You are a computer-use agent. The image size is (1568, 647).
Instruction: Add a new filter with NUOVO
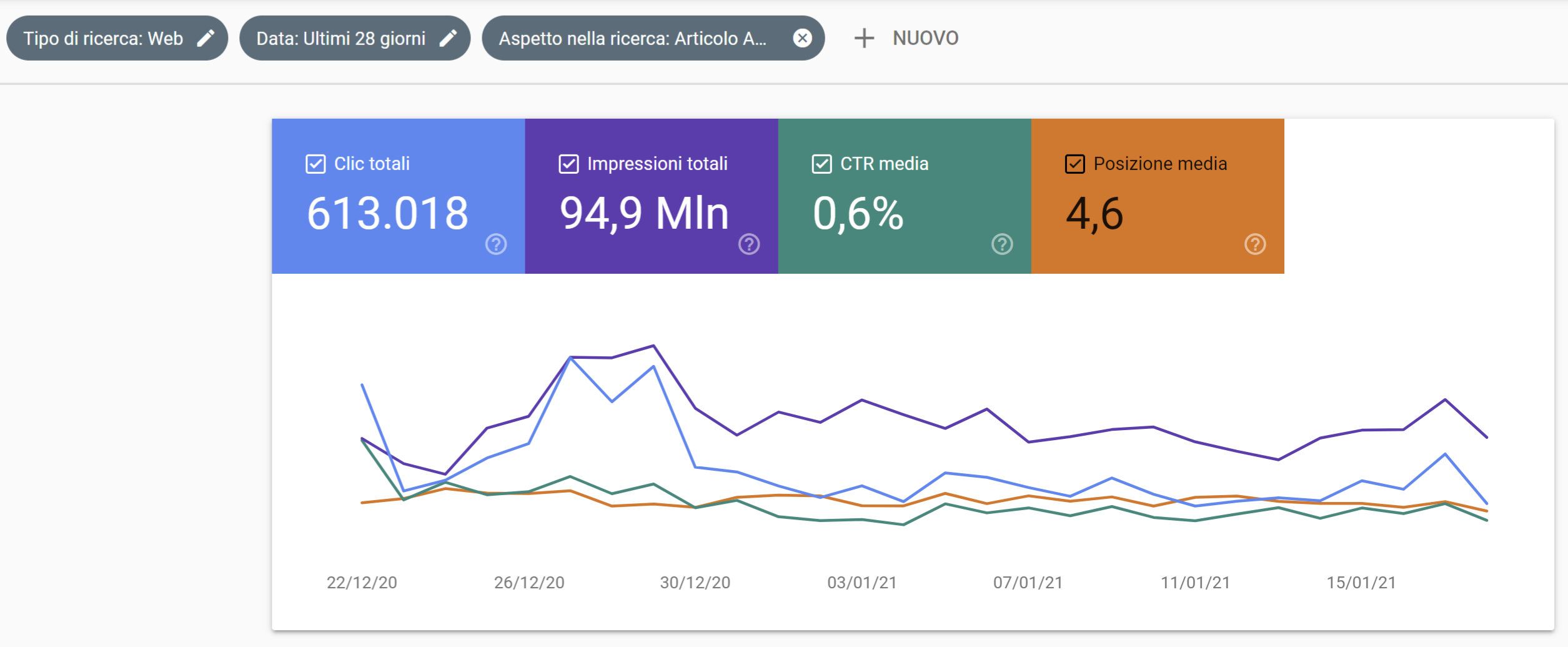click(906, 38)
